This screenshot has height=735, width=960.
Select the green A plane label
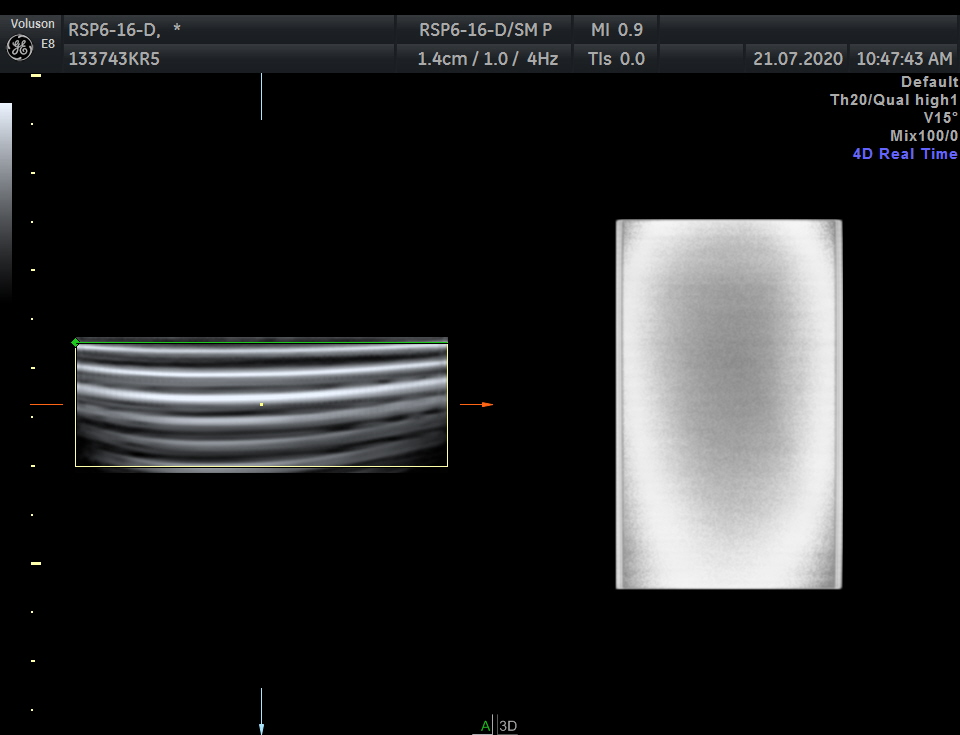(x=485, y=726)
